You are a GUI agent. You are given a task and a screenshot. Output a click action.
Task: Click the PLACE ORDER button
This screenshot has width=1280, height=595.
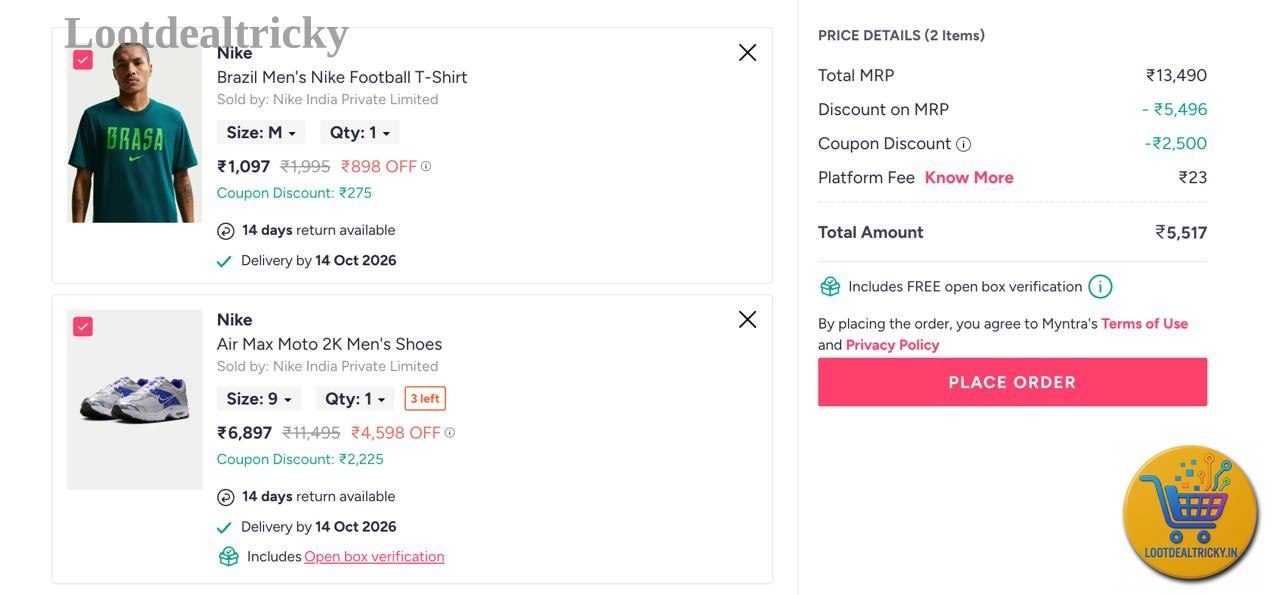[x=1012, y=382]
